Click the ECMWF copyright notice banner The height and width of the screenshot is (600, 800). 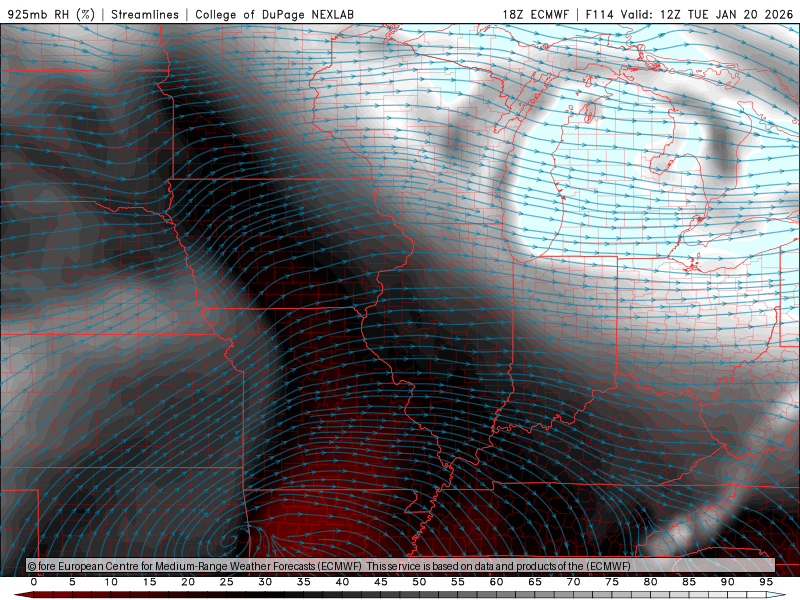point(401,566)
